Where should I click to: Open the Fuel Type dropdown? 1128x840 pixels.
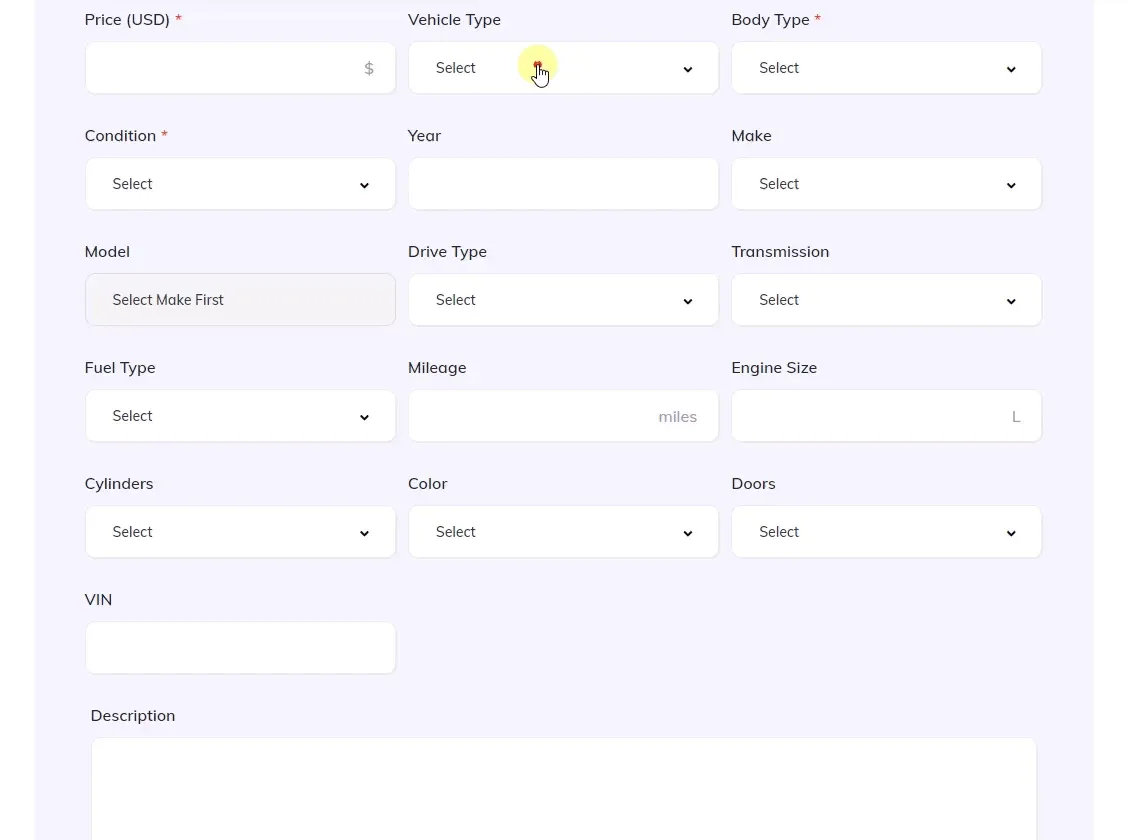(240, 416)
